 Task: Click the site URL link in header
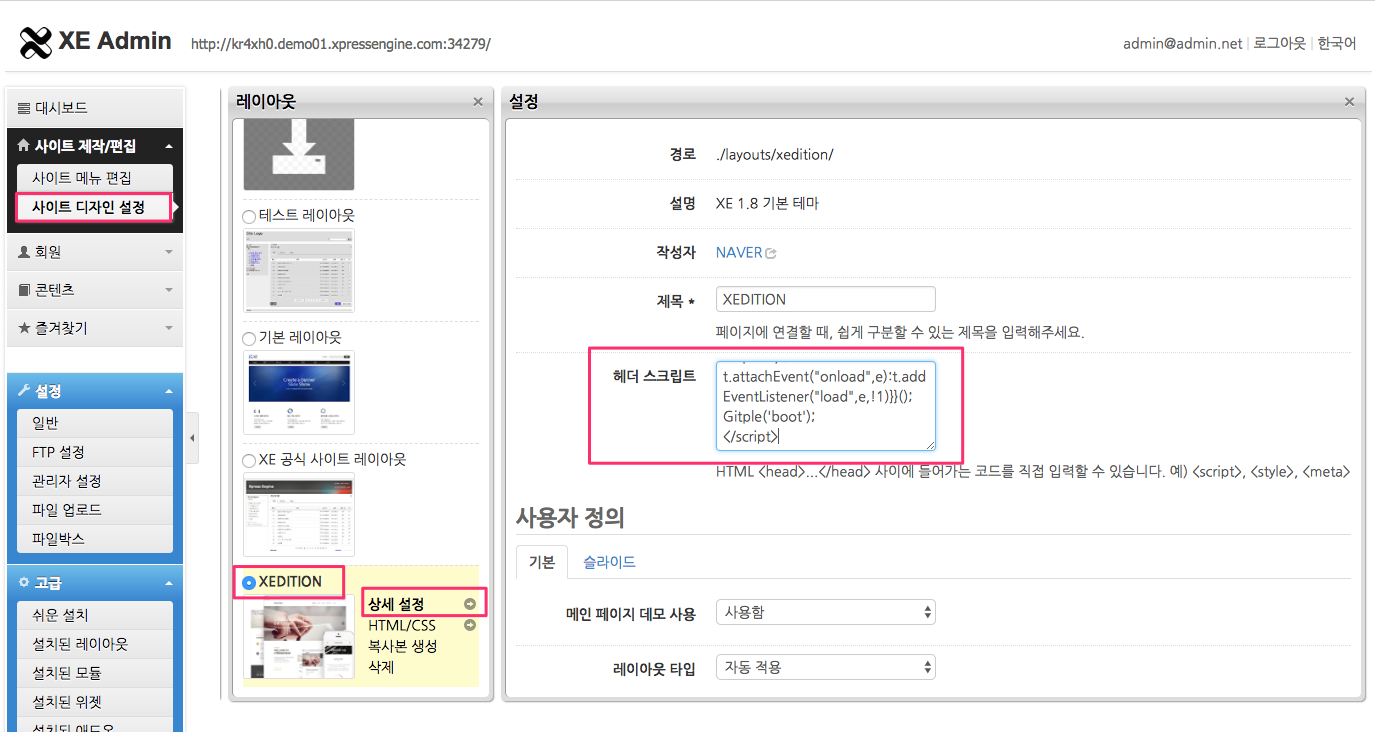click(x=341, y=44)
